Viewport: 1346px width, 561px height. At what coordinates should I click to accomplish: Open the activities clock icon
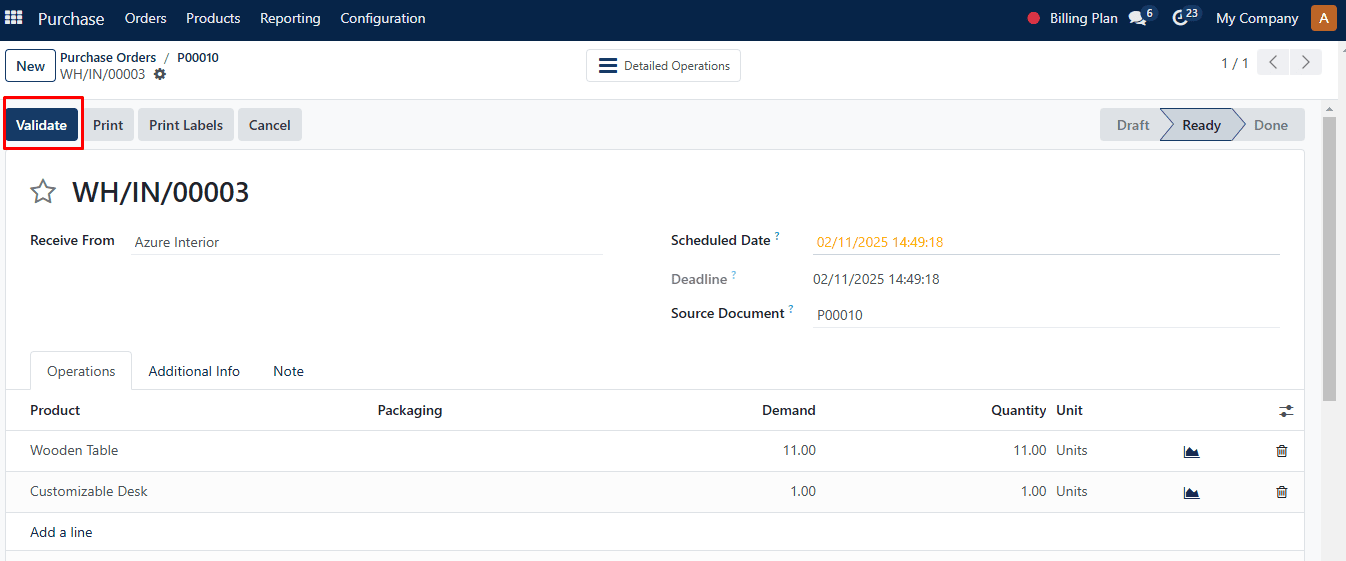pyautogui.click(x=1181, y=18)
